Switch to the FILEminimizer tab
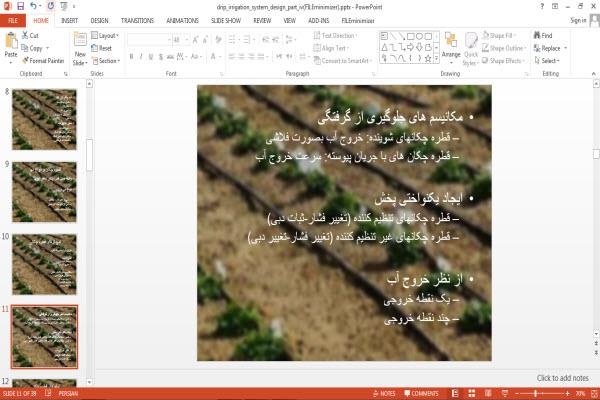Screen dimensions: 600x400 coord(358,21)
